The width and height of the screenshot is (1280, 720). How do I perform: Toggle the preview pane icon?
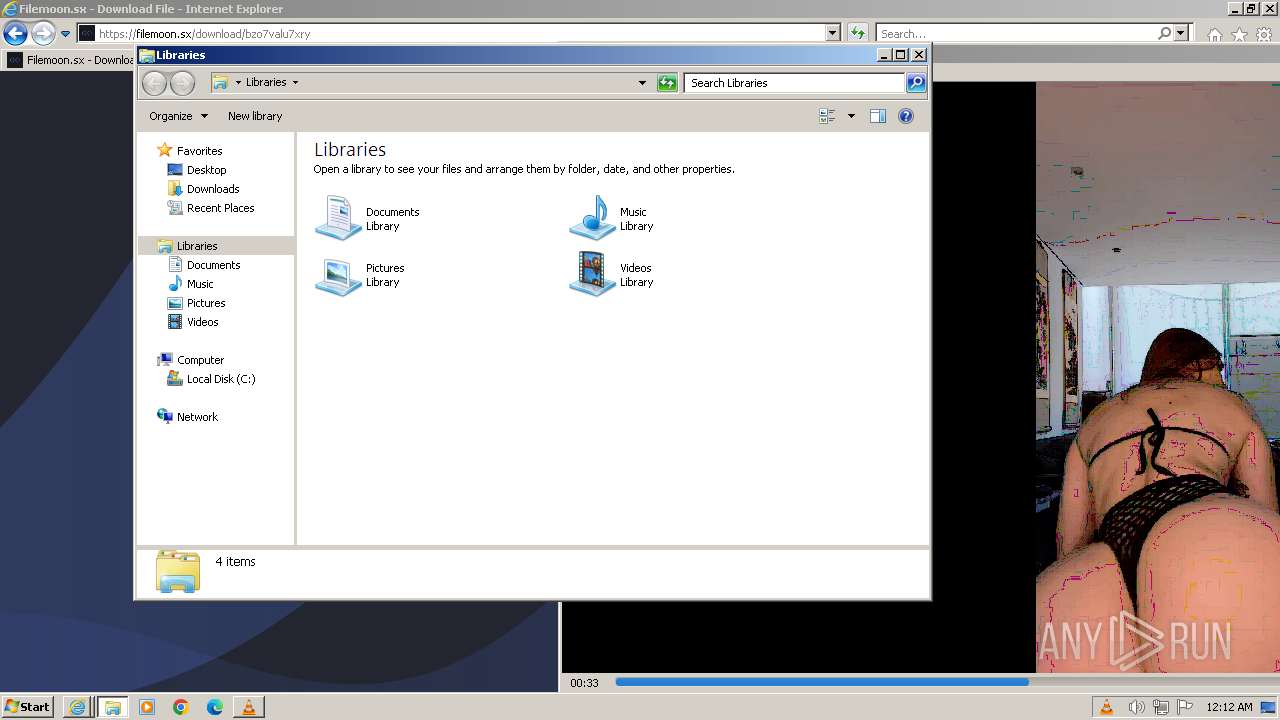click(878, 116)
